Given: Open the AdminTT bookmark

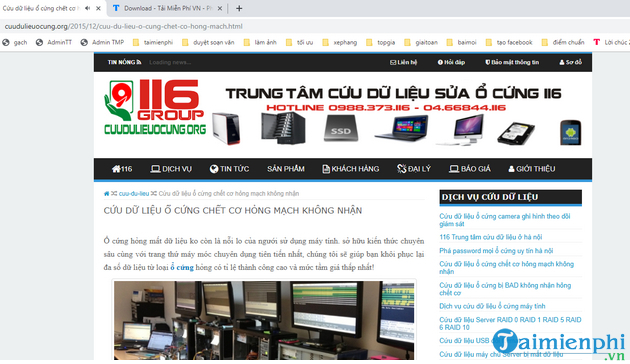Looking at the screenshot, I should 54,42.
